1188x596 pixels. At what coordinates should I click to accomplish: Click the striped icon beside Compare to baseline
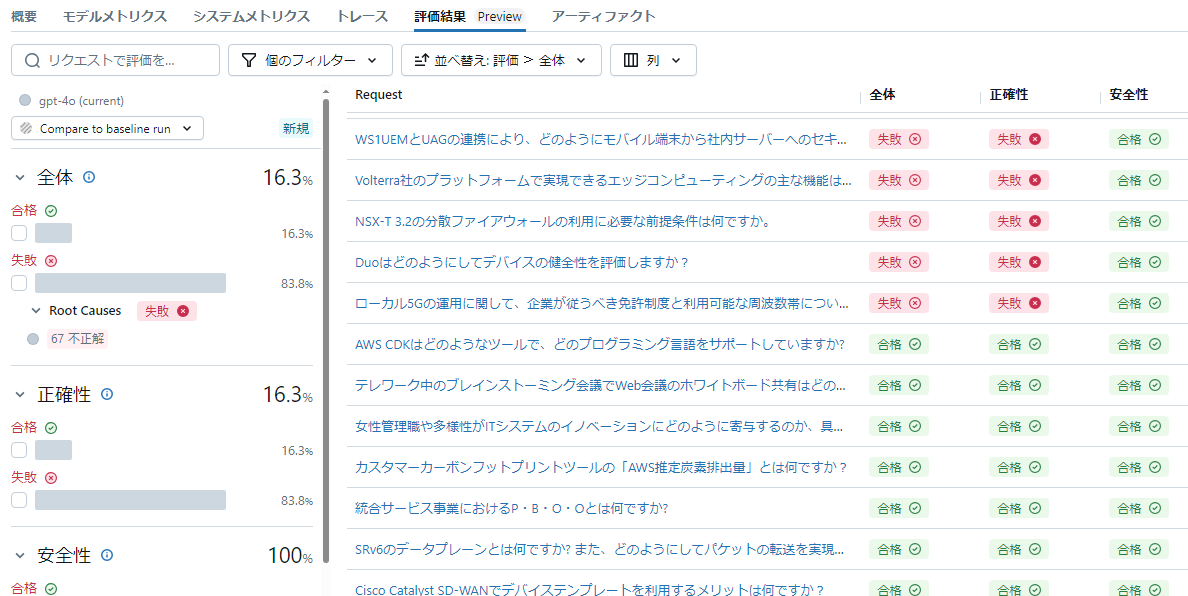(27, 129)
